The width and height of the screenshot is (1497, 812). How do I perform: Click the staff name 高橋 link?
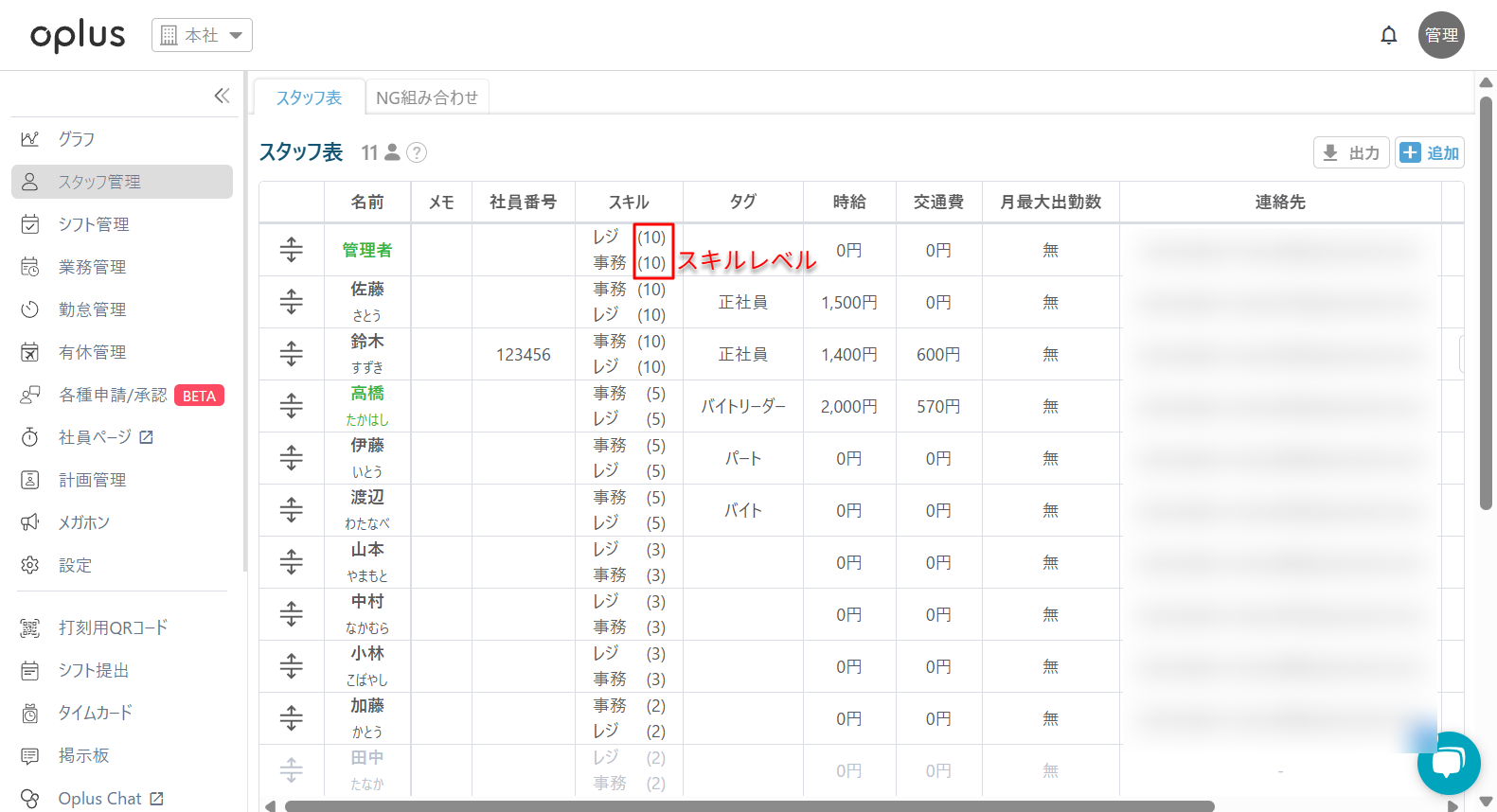click(367, 394)
